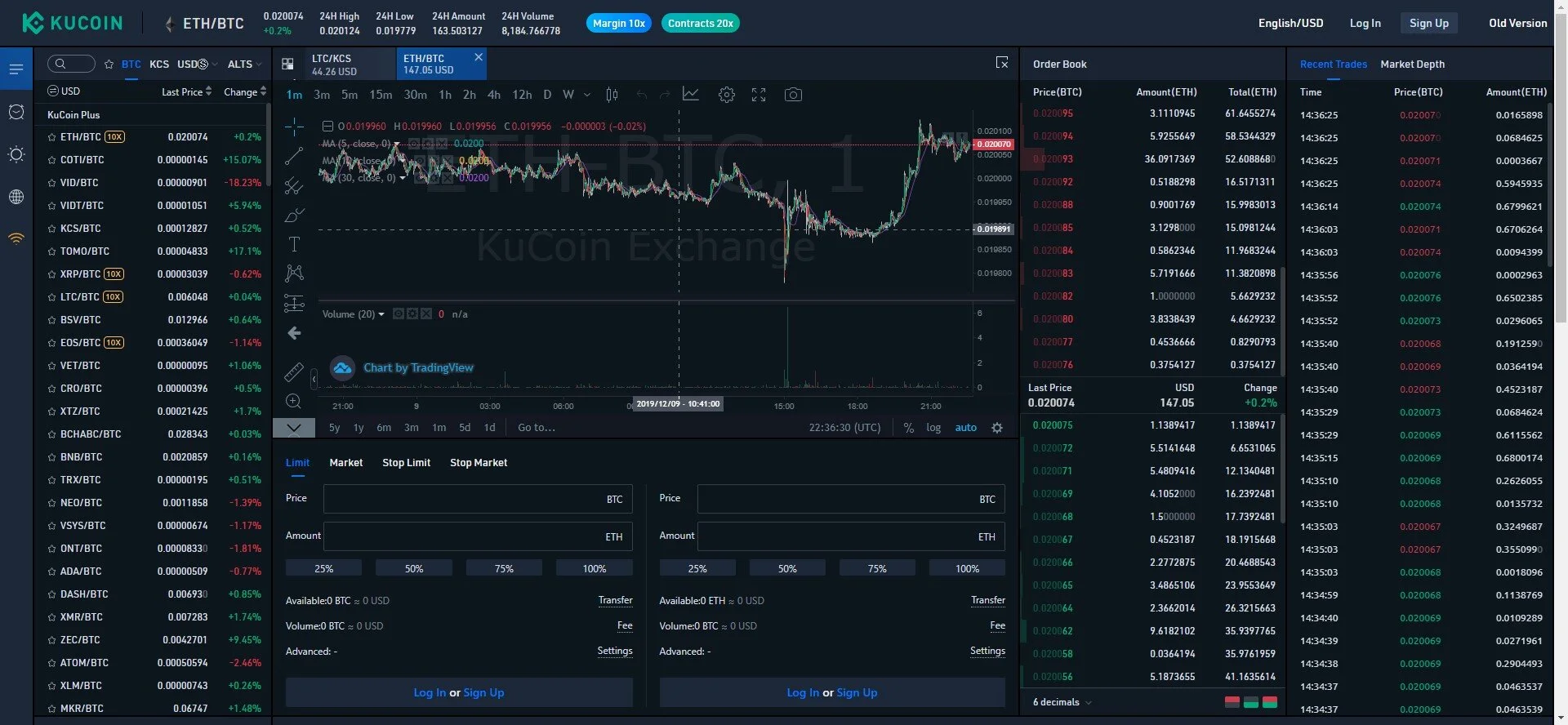Select the zoom in magnifier tool
The height and width of the screenshot is (725, 1568).
pos(294,401)
